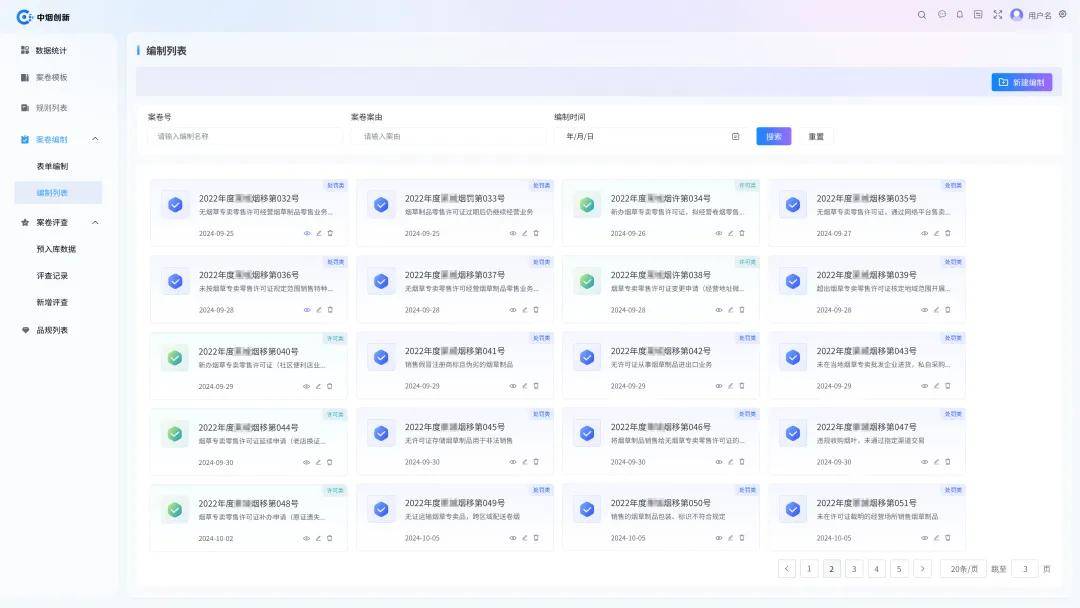The image size is (1080, 608).
Task: Open the notification bell in header
Action: point(960,15)
